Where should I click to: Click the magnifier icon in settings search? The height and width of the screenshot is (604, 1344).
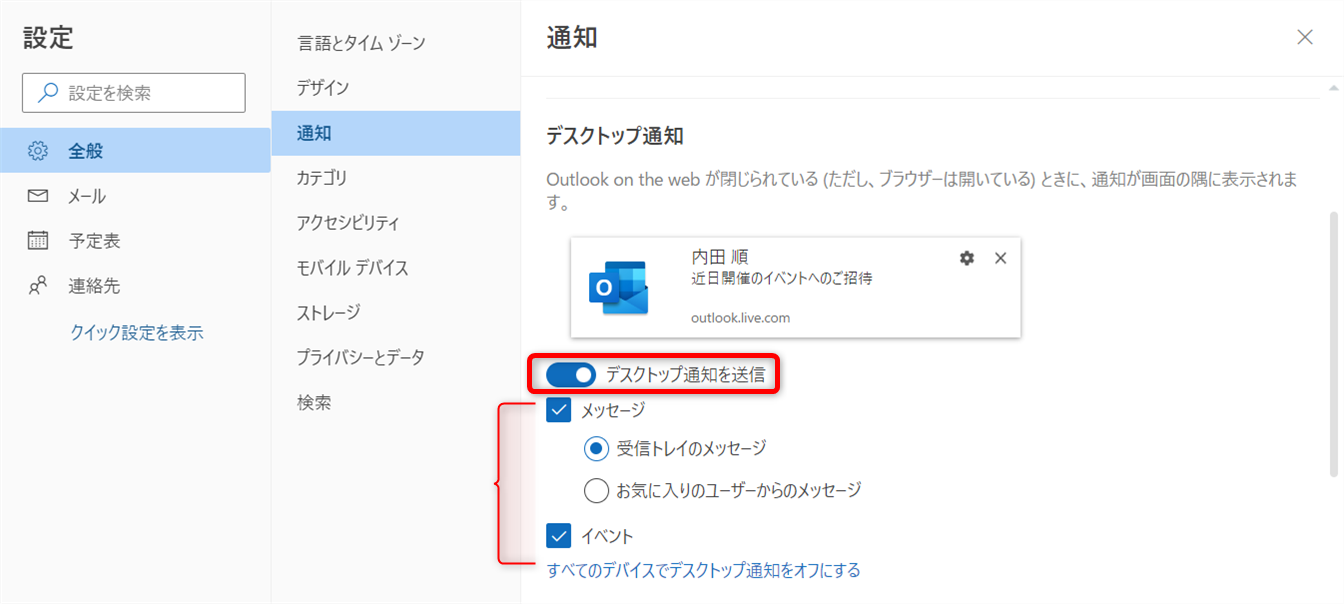click(47, 93)
